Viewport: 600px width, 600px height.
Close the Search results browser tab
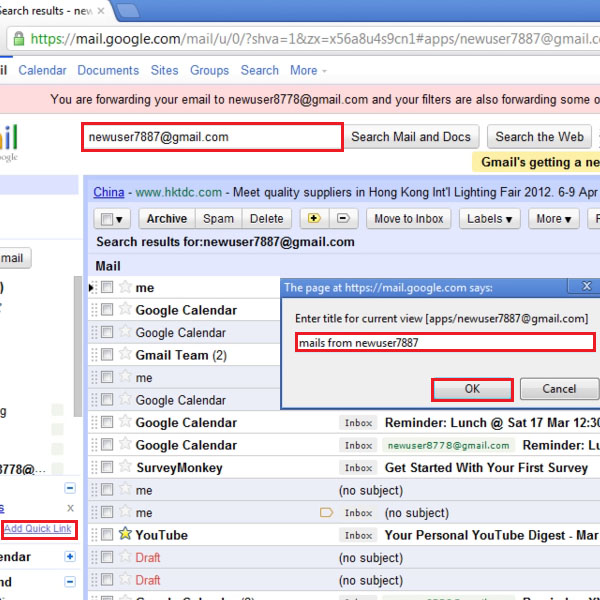tap(101, 11)
